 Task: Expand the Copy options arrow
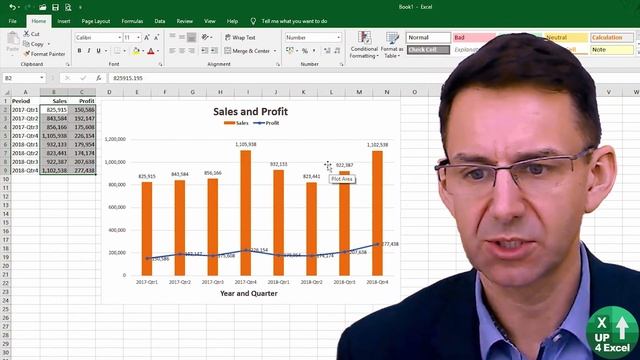point(49,44)
